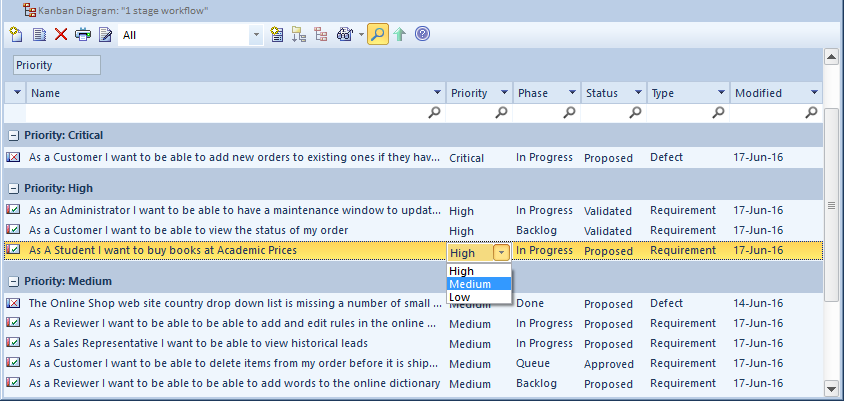Image resolution: width=844 pixels, height=401 pixels.
Task: Sort by the Name column header
Action: point(230,93)
